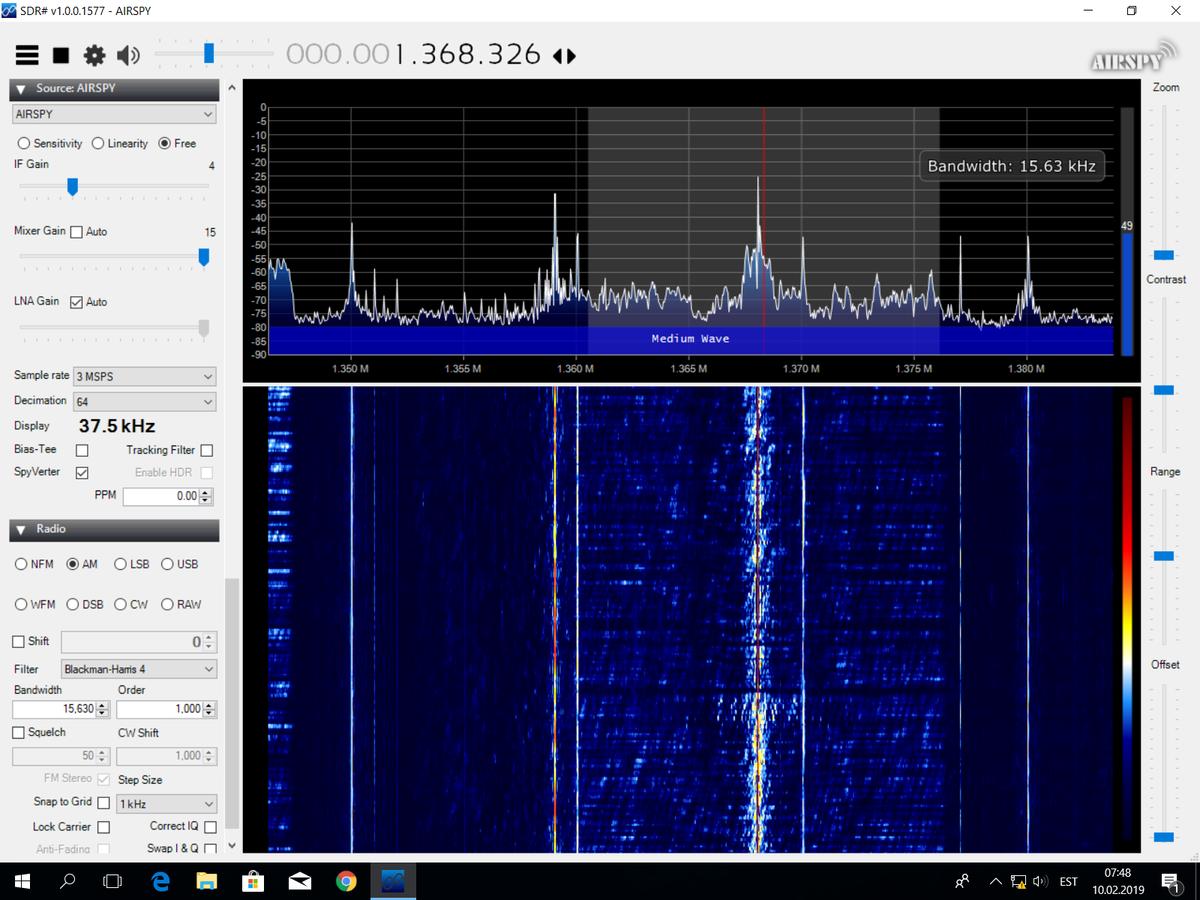Open Task View on the taskbar
The image size is (1200, 900).
pos(113,881)
